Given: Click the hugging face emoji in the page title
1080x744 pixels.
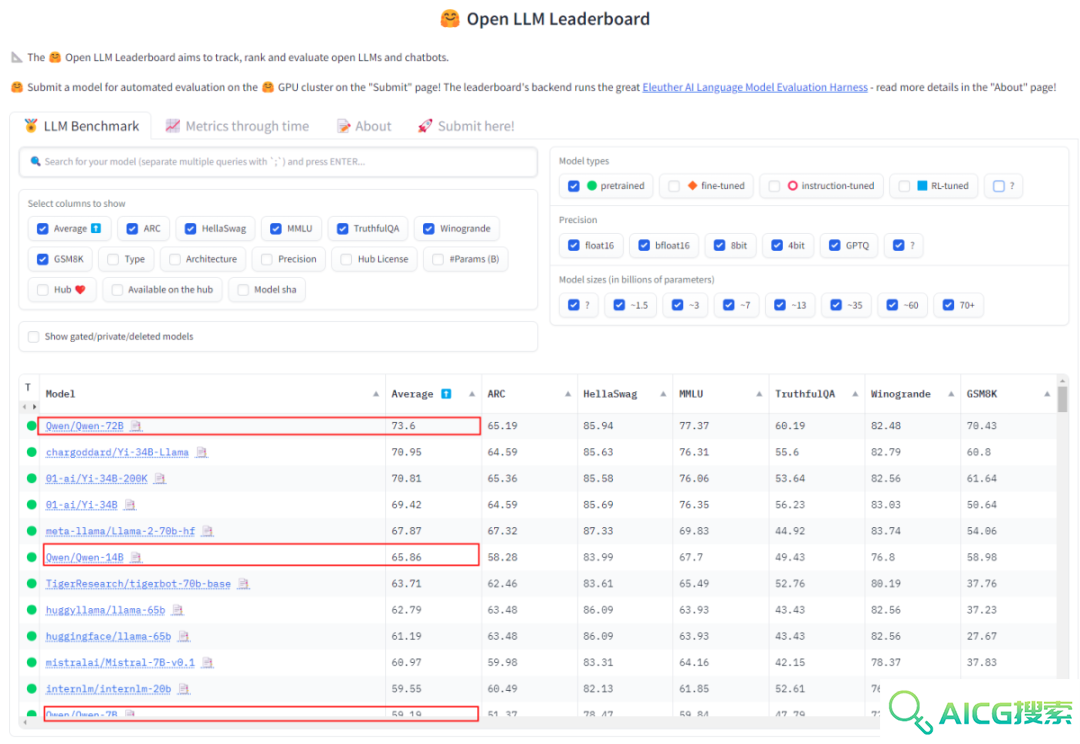Looking at the screenshot, I should click(450, 19).
